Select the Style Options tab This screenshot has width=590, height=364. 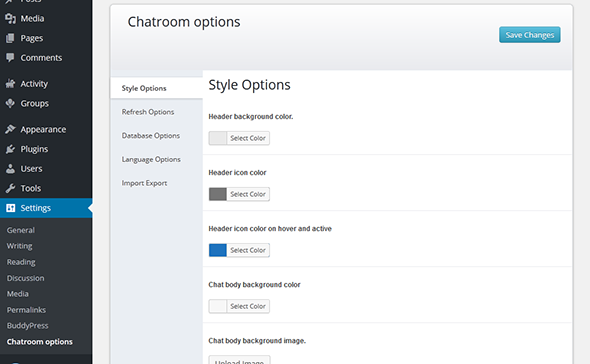coord(156,88)
